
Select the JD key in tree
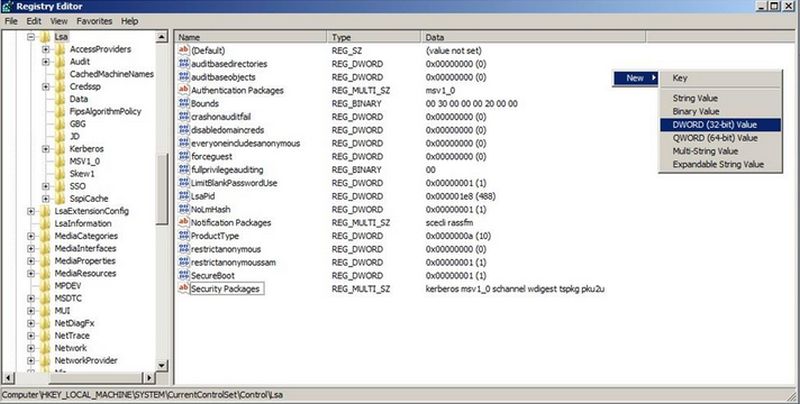coord(74,136)
